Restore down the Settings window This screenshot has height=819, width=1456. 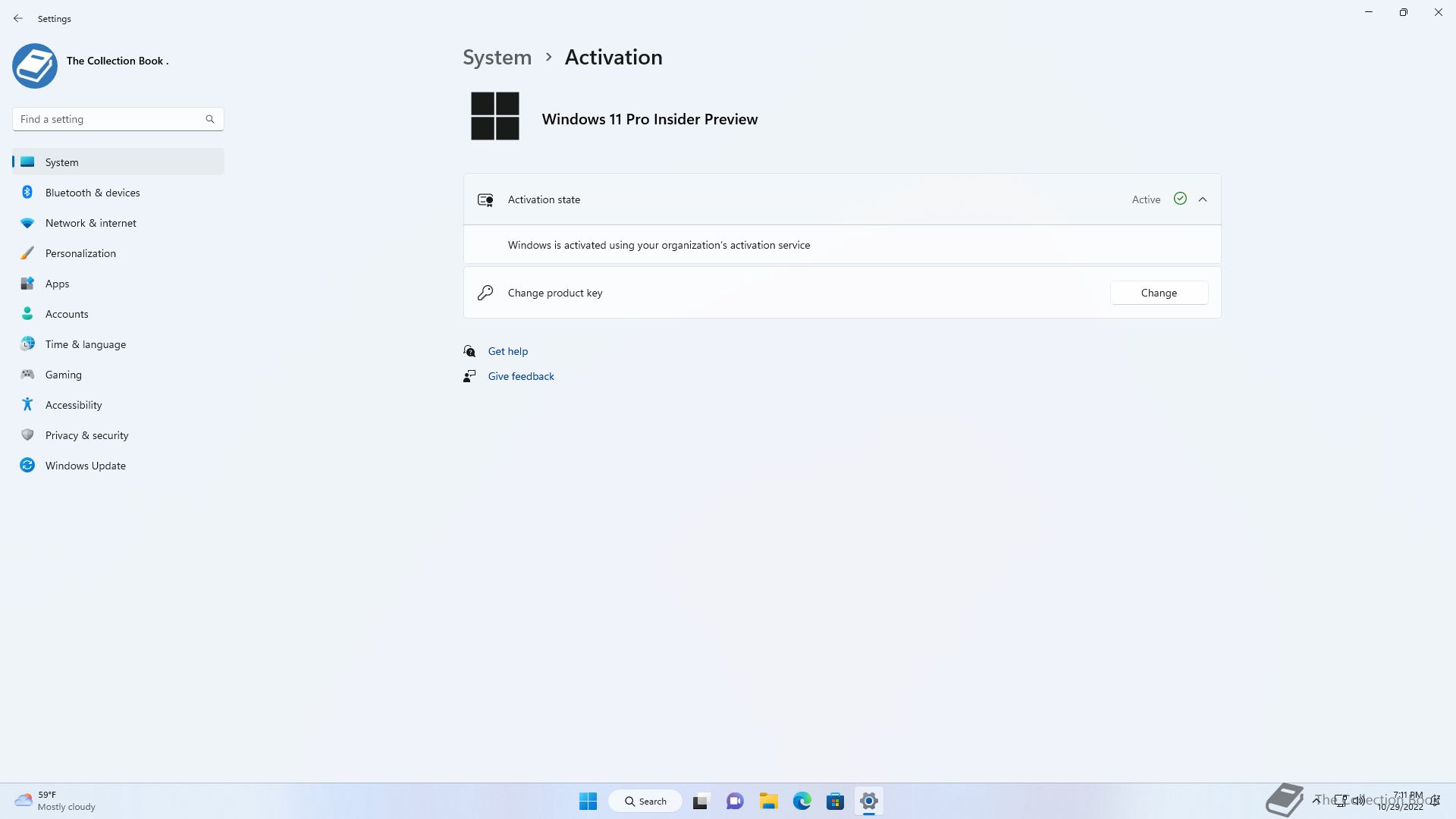(x=1404, y=12)
